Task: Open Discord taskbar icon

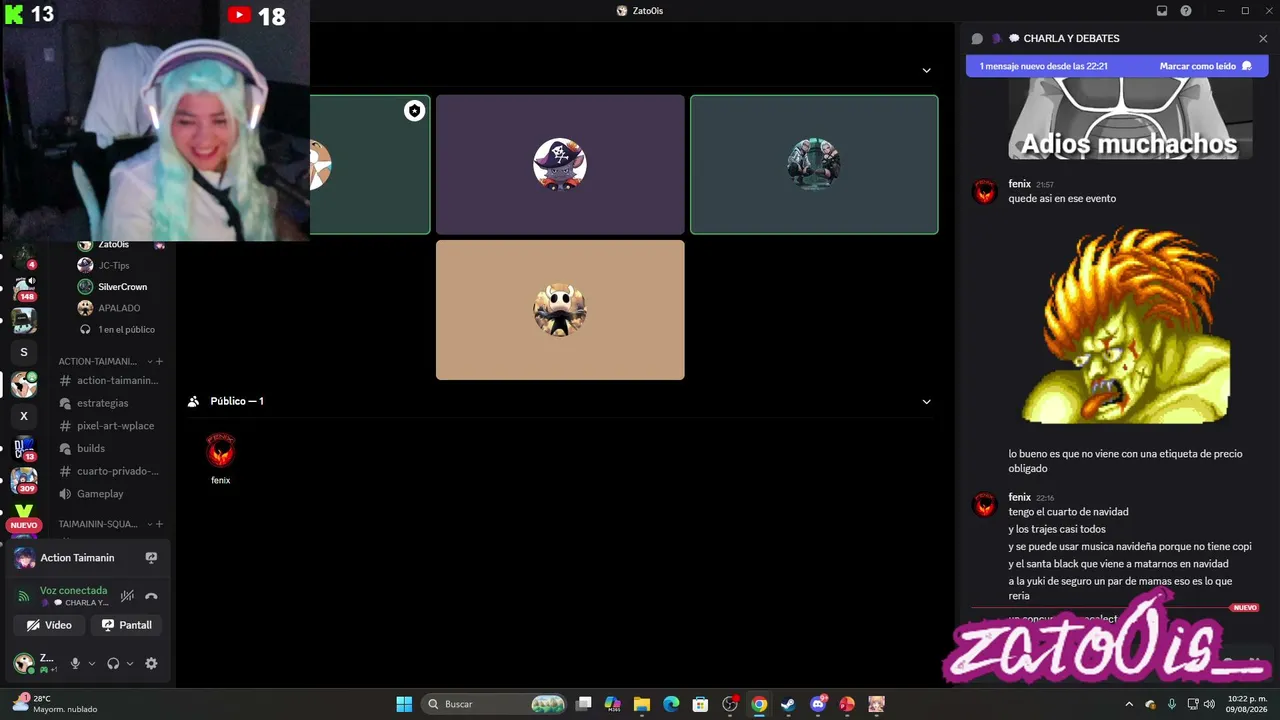Action: [818, 704]
